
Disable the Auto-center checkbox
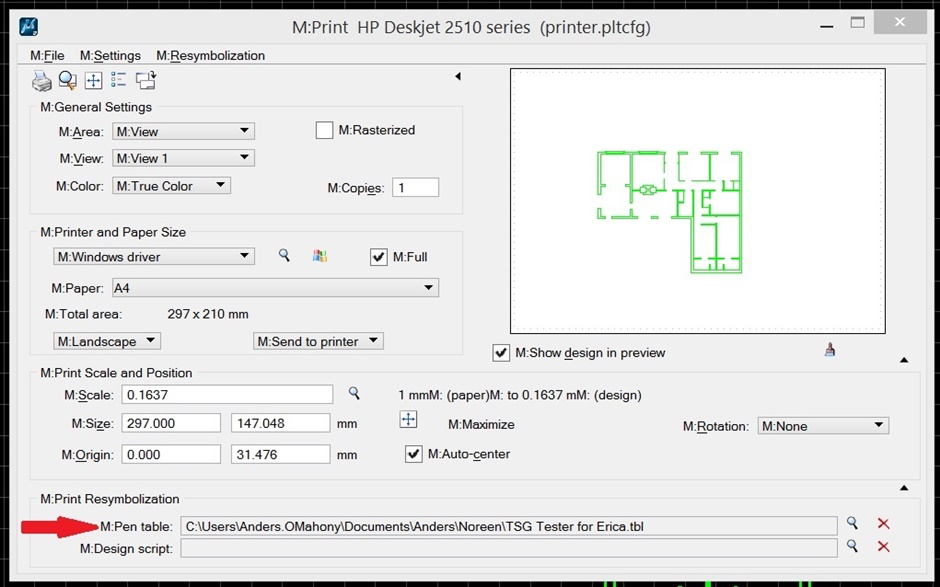414,454
